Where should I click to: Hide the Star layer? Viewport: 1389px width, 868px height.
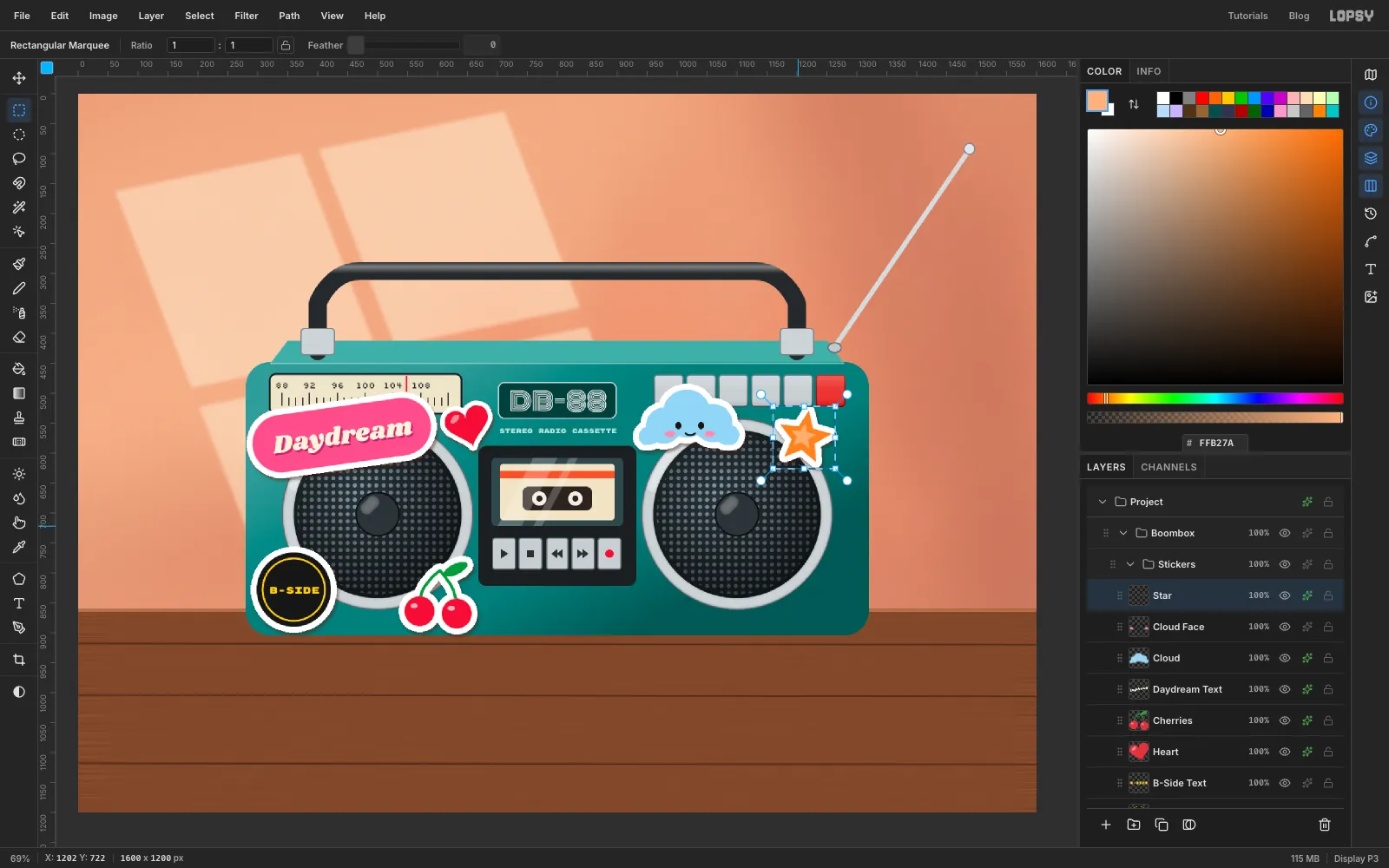pos(1285,595)
